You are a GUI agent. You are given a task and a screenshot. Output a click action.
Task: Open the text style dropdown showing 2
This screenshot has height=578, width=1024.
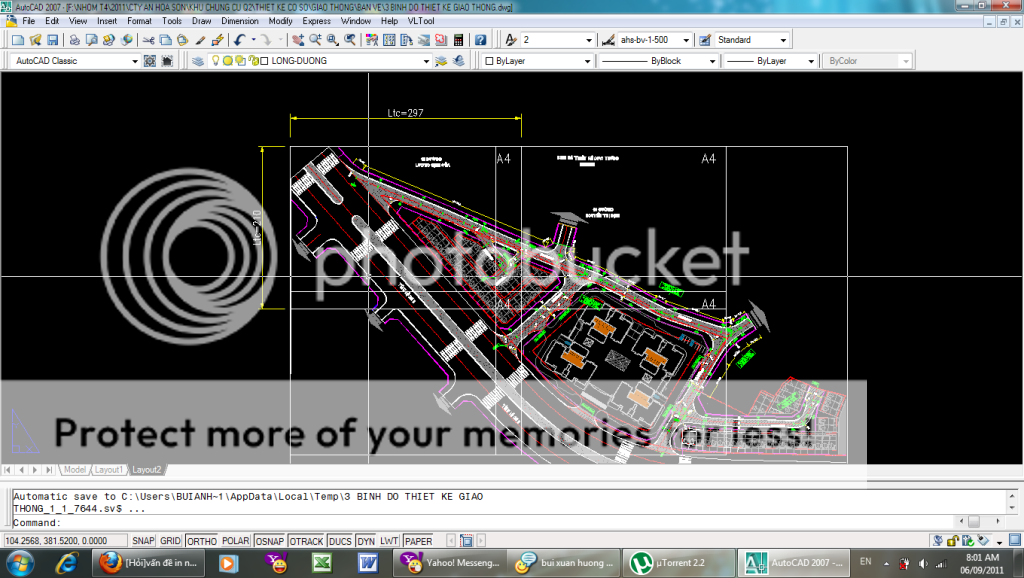(588, 40)
